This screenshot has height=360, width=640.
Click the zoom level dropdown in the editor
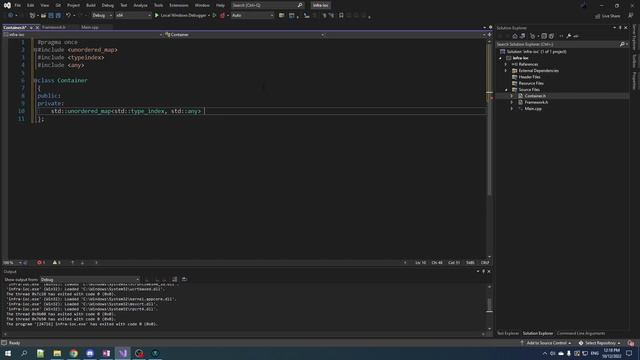point(12,262)
